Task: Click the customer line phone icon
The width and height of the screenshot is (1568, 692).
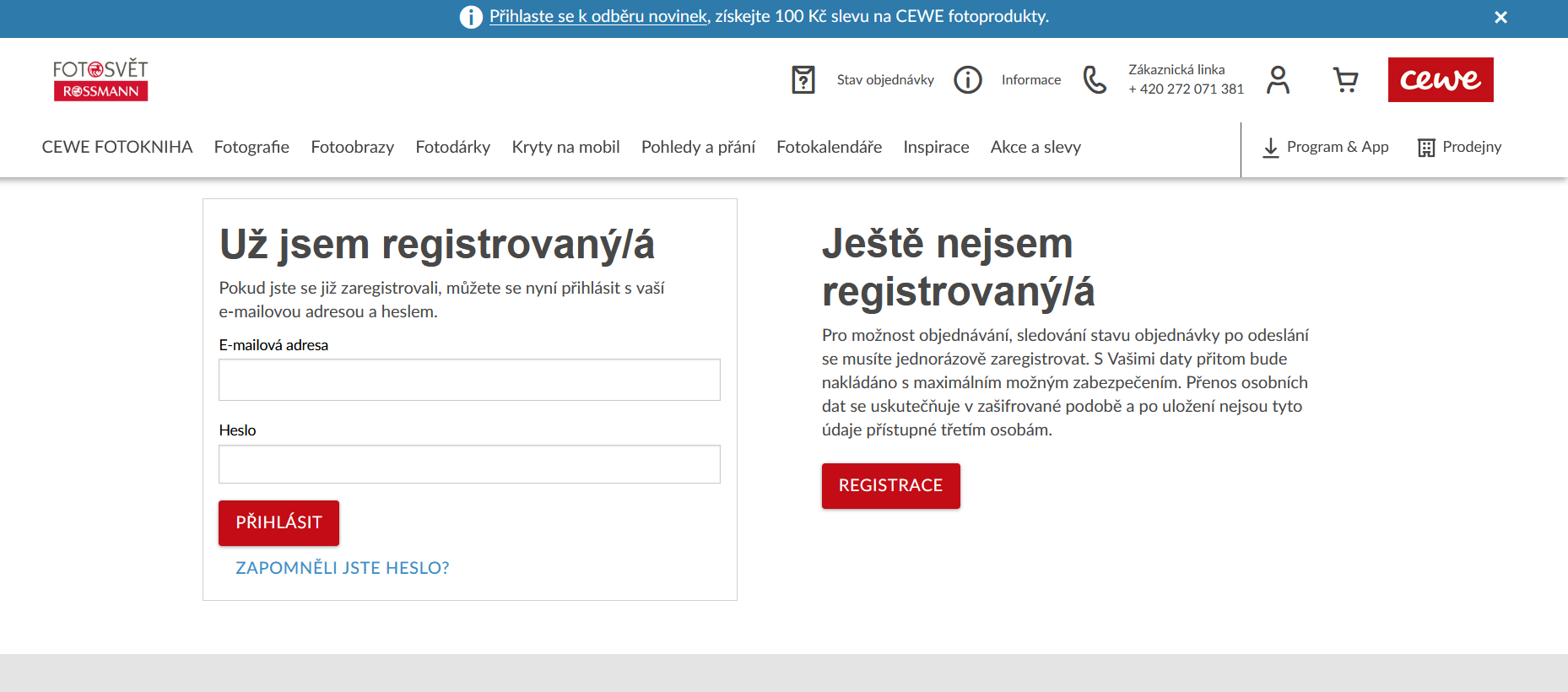Action: click(x=1095, y=80)
